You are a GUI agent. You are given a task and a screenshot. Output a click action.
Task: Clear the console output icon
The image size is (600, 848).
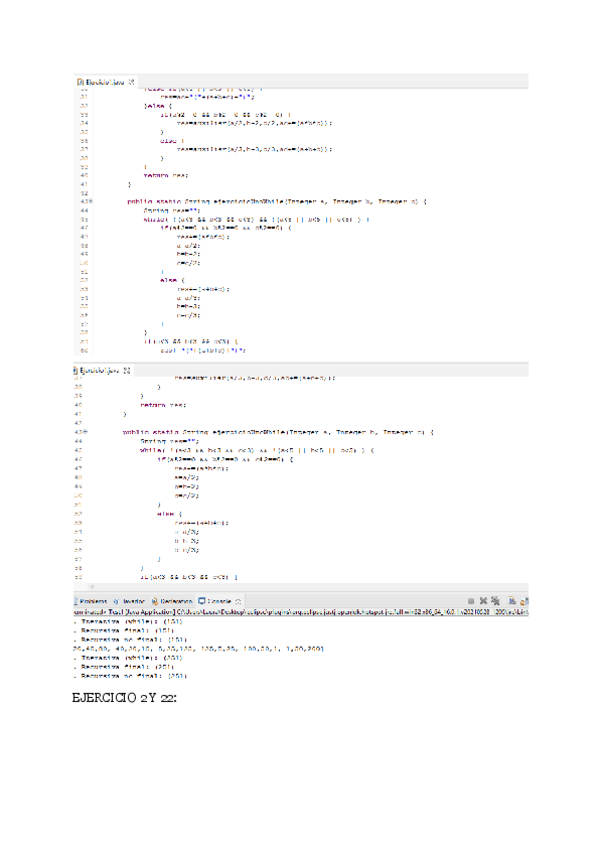pos(511,601)
